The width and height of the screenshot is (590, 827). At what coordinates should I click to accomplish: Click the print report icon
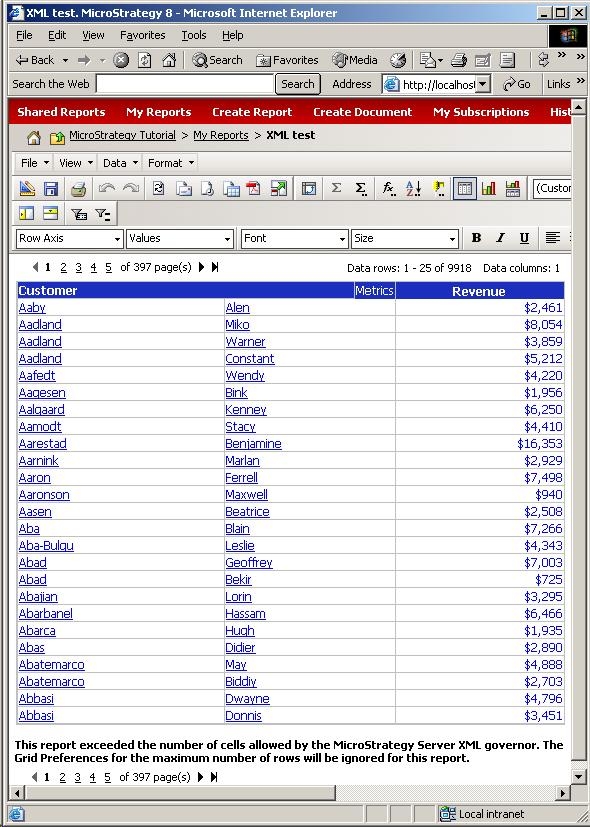(x=78, y=189)
